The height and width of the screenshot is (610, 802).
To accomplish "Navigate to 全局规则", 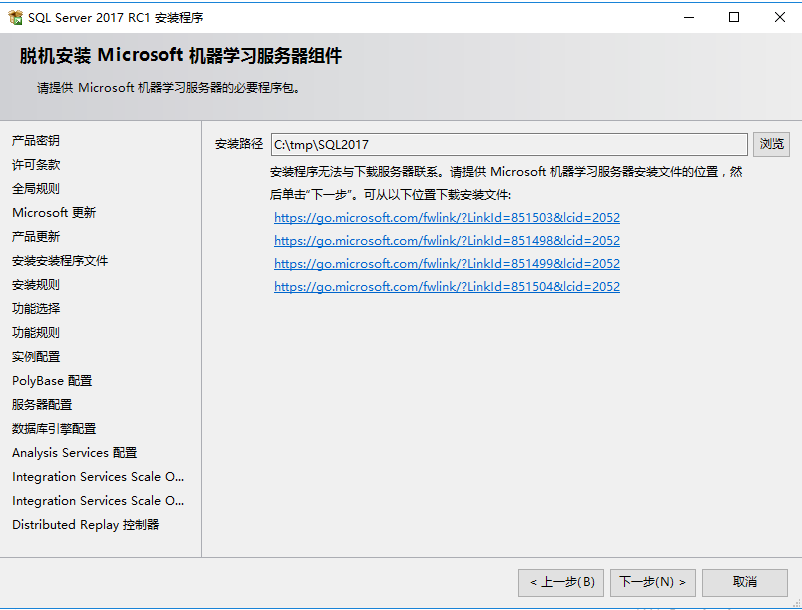I will [34, 189].
